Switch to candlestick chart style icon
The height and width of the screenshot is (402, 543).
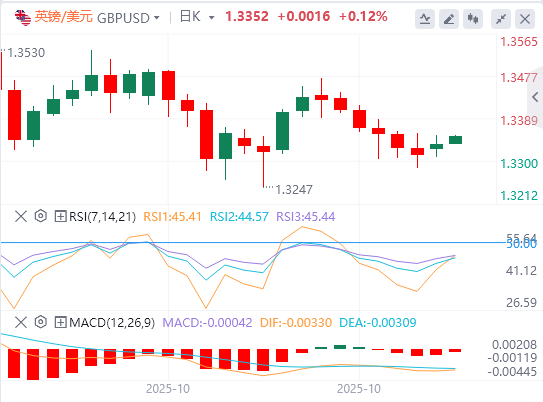coord(473,19)
